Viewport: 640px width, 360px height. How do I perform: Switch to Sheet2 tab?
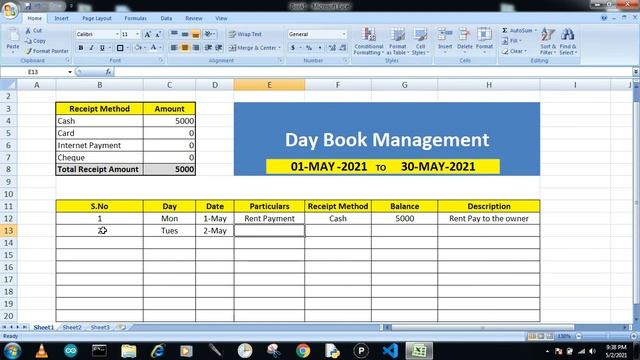pos(72,327)
